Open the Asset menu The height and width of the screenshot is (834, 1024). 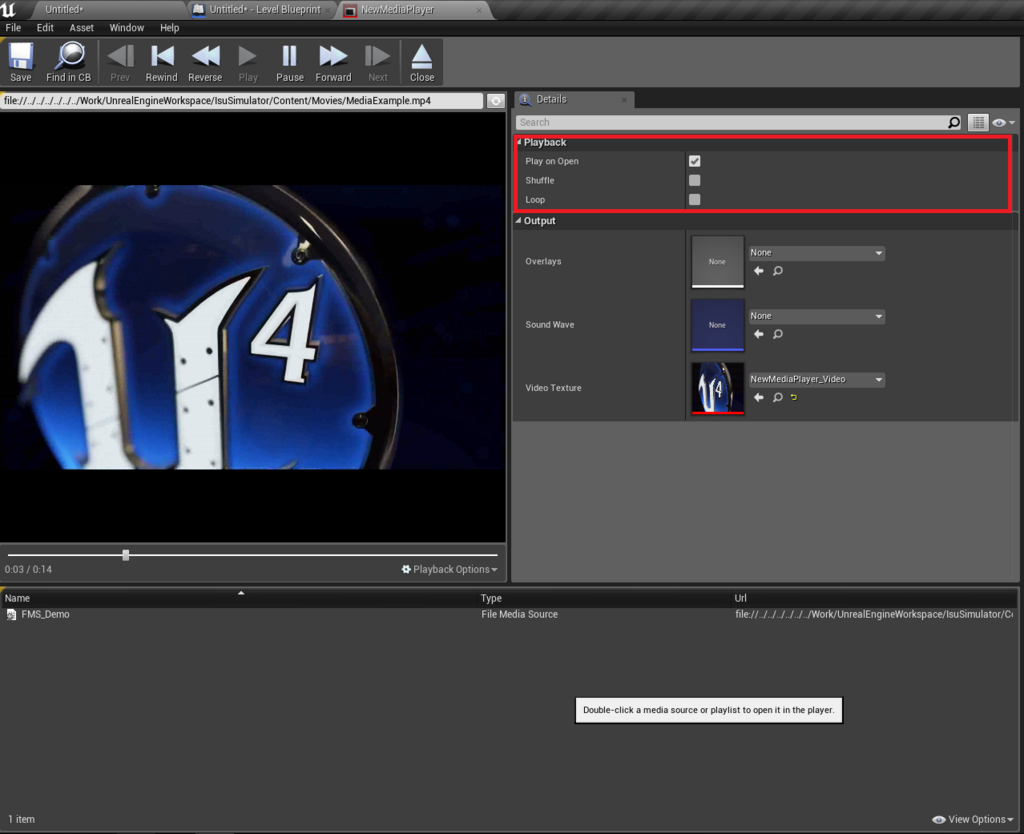pyautogui.click(x=81, y=28)
